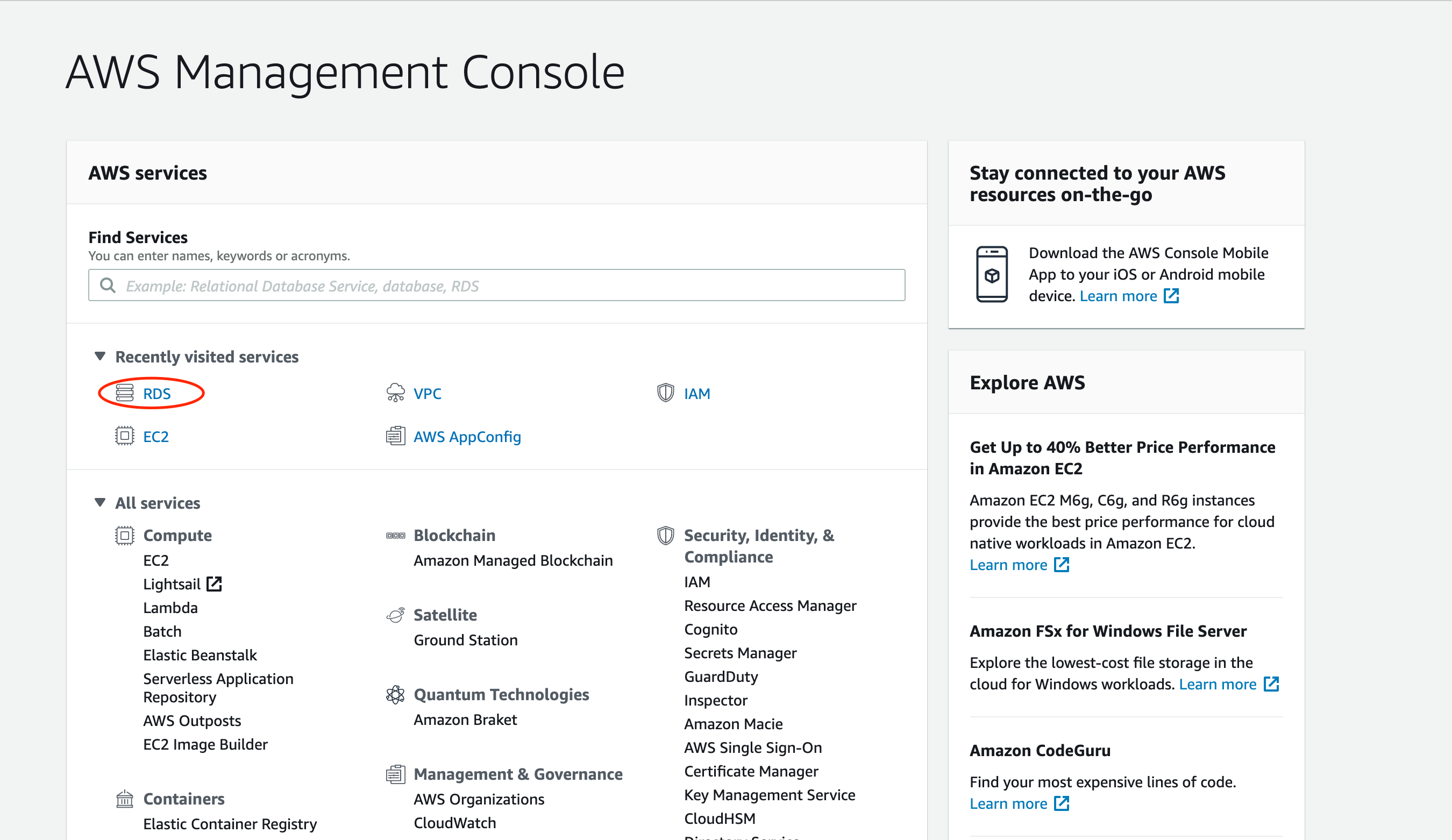Open EC2 Image Builder

(205, 744)
